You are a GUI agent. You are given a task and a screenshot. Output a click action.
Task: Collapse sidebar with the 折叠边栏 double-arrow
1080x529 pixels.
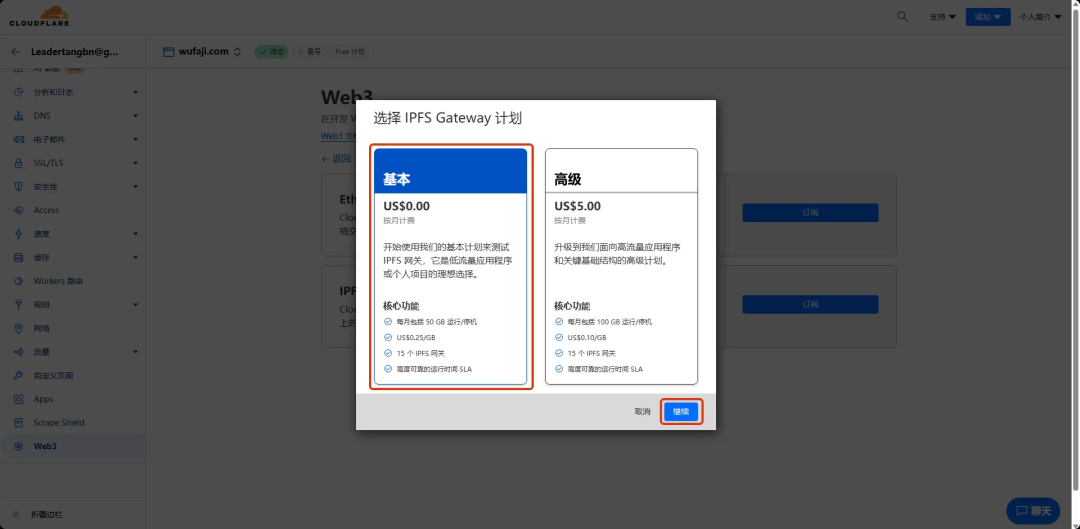click(x=16, y=515)
